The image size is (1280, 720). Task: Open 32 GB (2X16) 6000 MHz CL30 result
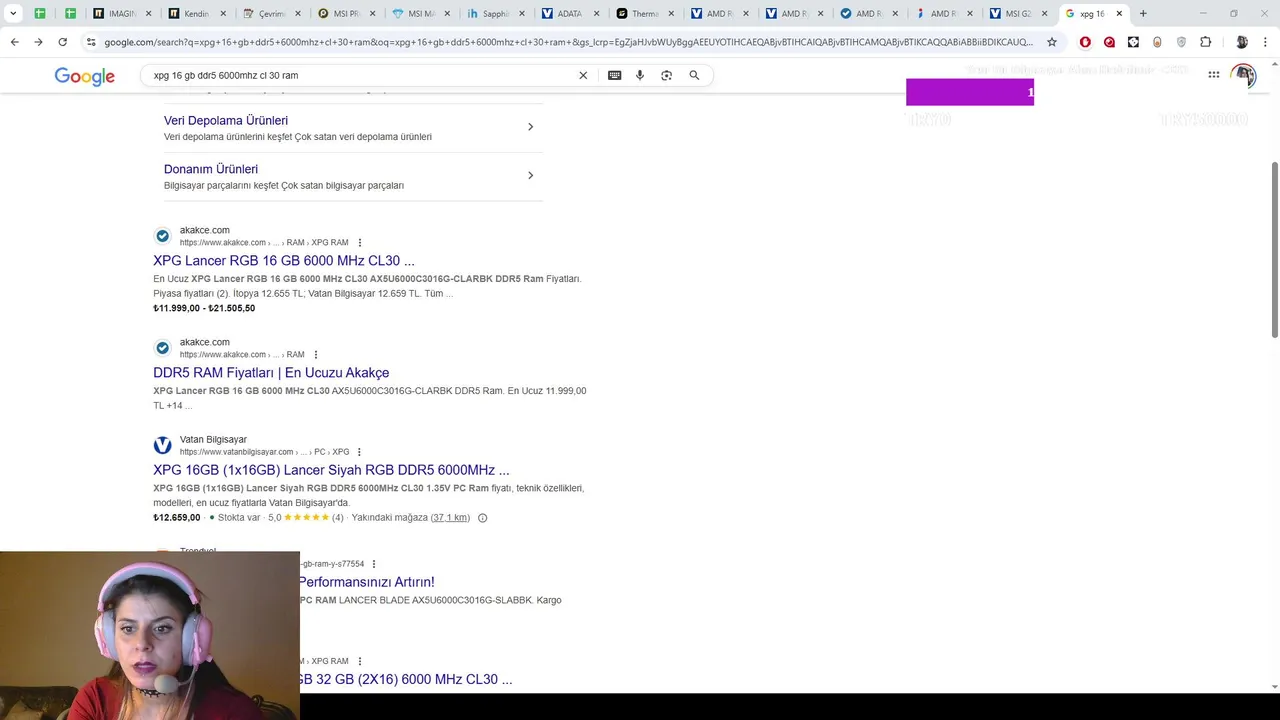[405, 679]
